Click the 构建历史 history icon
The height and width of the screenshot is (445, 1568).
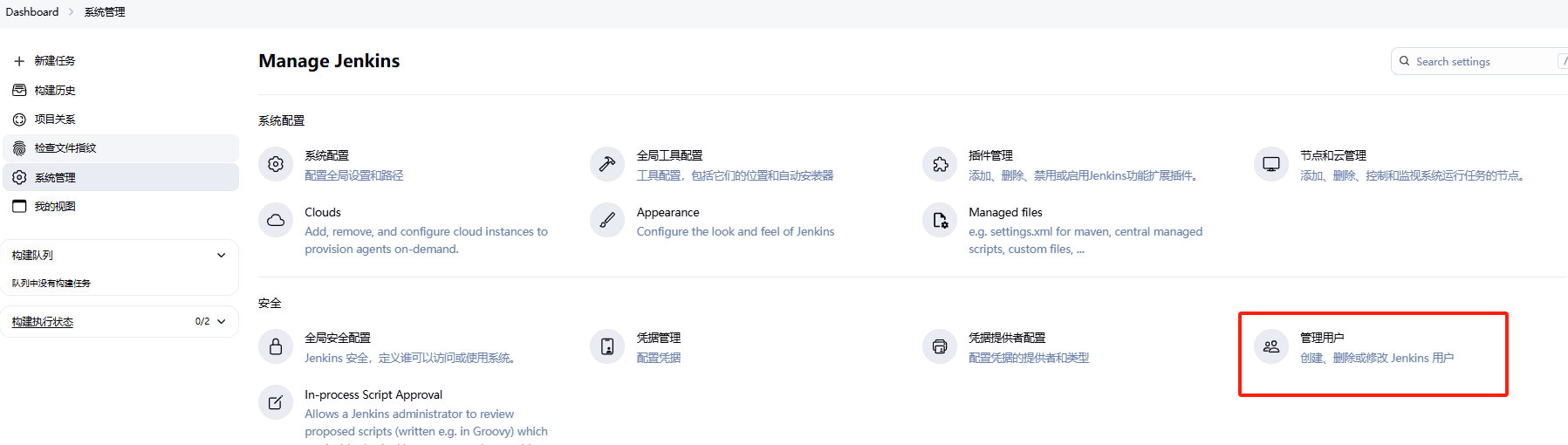click(19, 90)
